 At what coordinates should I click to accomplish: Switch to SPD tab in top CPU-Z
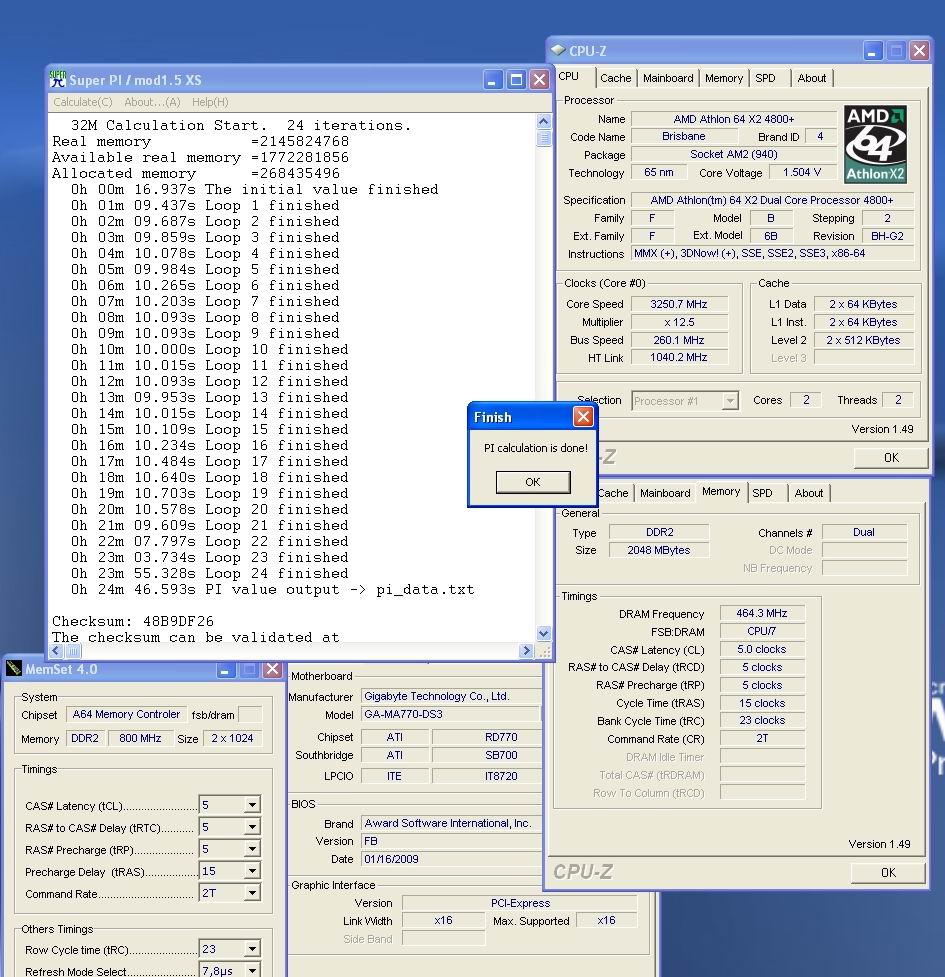pos(766,78)
